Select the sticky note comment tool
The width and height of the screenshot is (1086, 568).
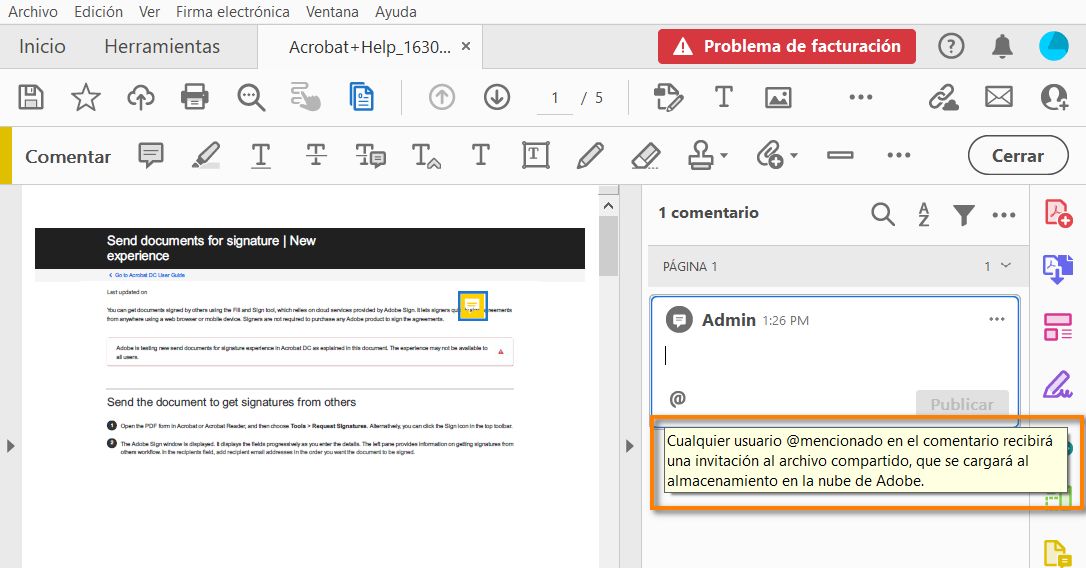pos(151,156)
